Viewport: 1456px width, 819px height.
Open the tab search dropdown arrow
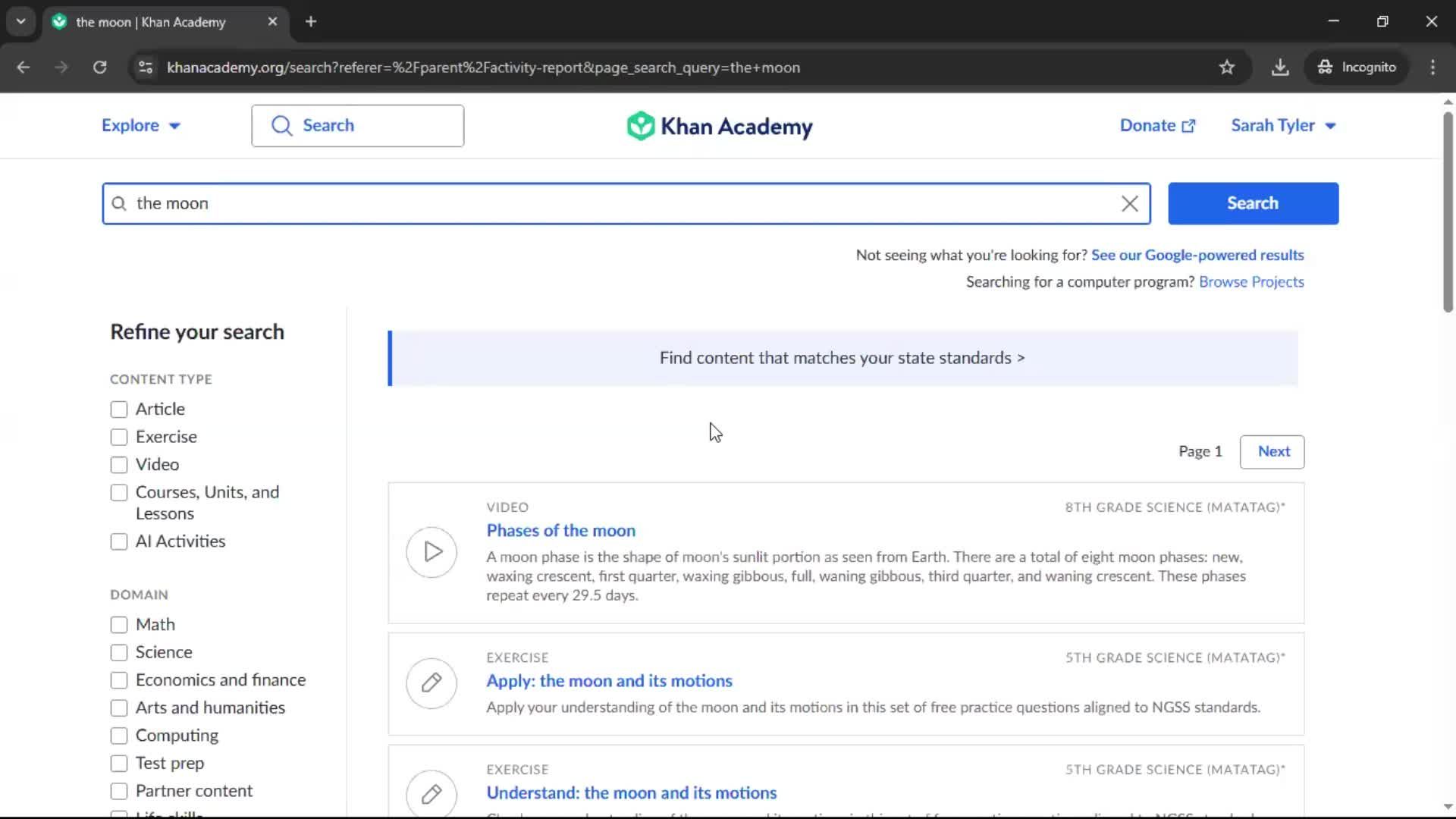coord(20,21)
